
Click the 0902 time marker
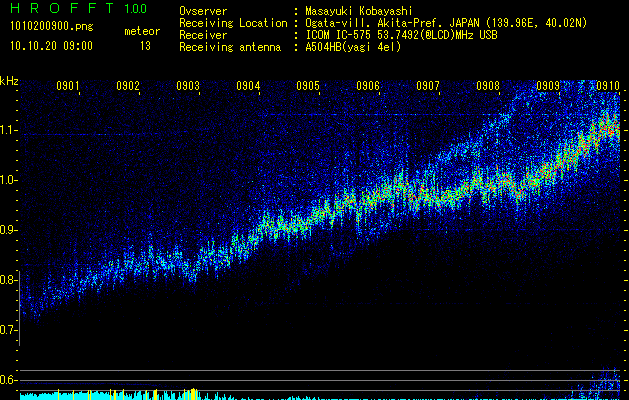click(x=128, y=85)
